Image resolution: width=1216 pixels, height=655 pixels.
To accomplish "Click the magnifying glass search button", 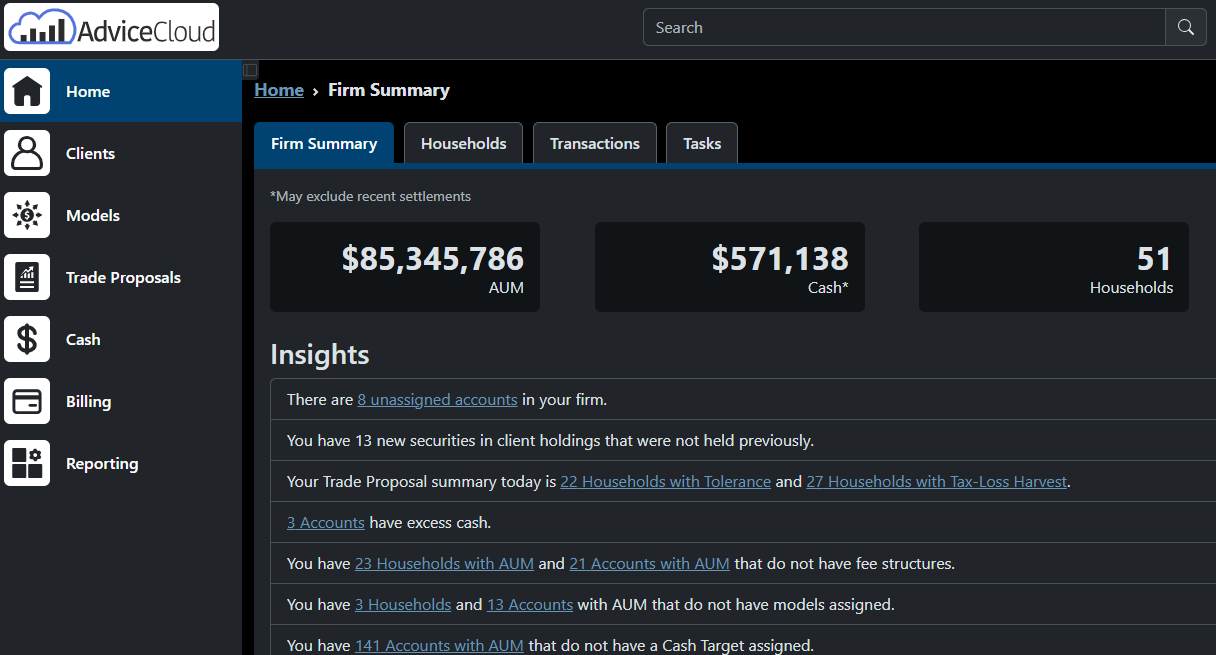I will 1185,28.
